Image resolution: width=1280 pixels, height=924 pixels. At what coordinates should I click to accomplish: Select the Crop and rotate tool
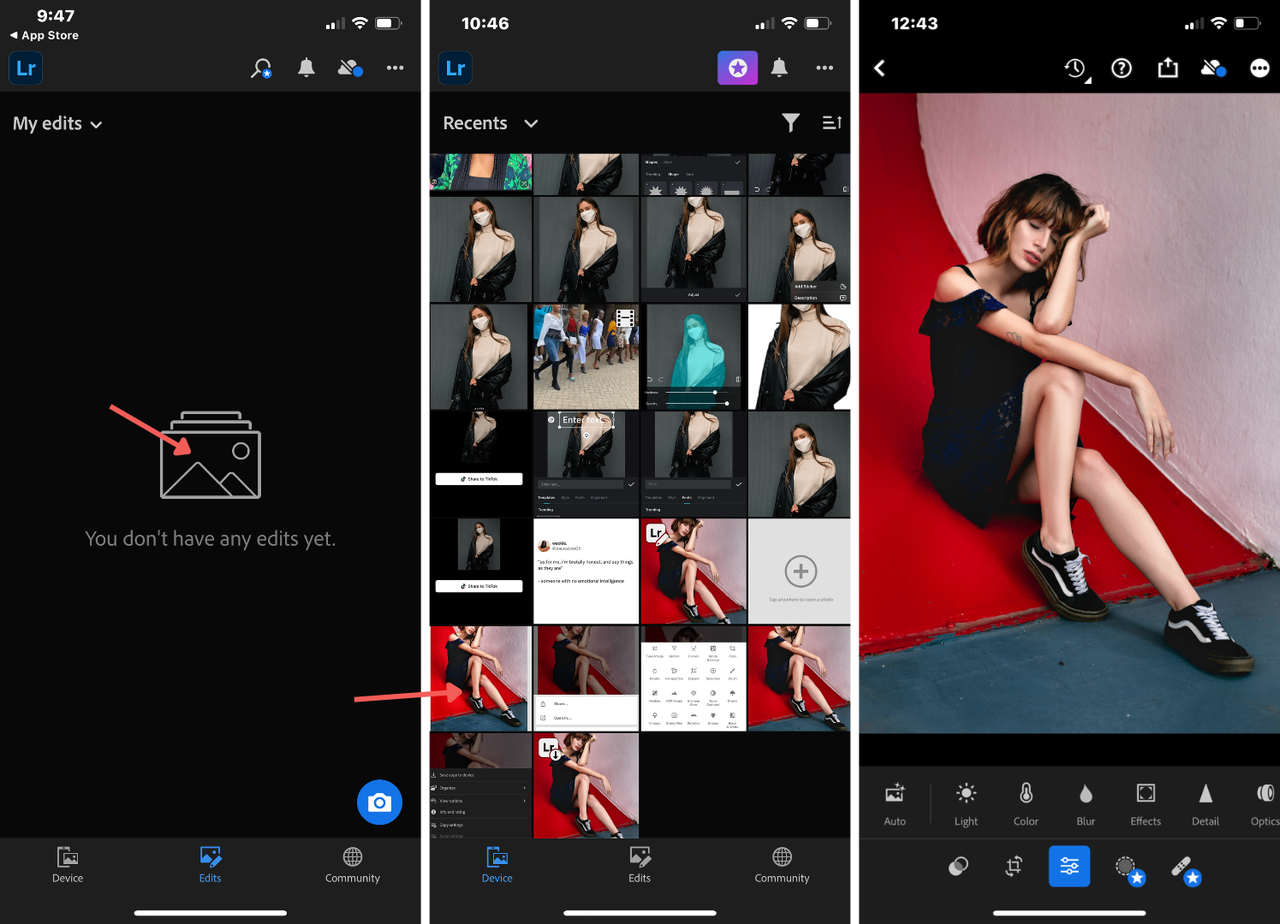(x=1013, y=866)
